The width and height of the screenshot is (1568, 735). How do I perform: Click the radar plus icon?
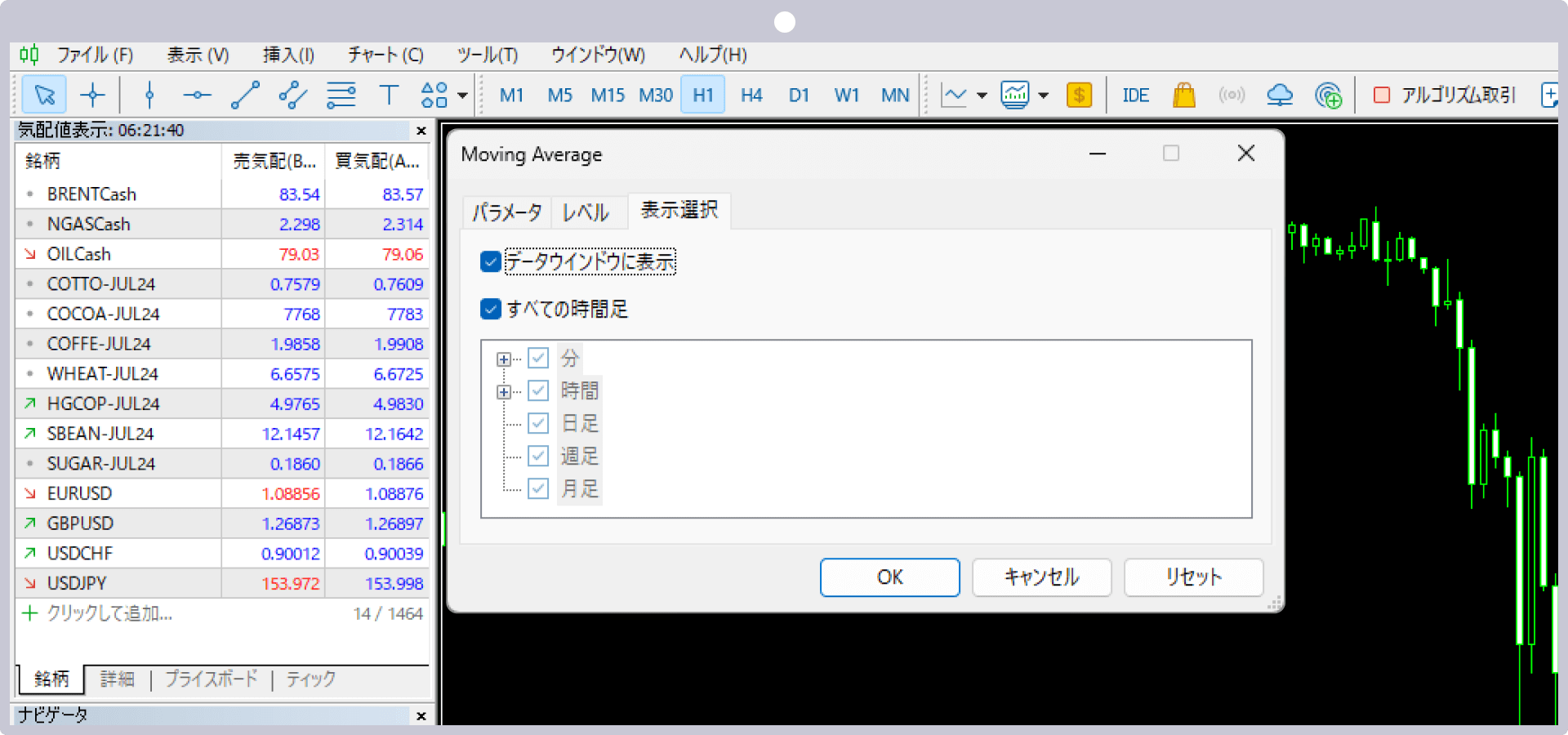tap(1329, 96)
